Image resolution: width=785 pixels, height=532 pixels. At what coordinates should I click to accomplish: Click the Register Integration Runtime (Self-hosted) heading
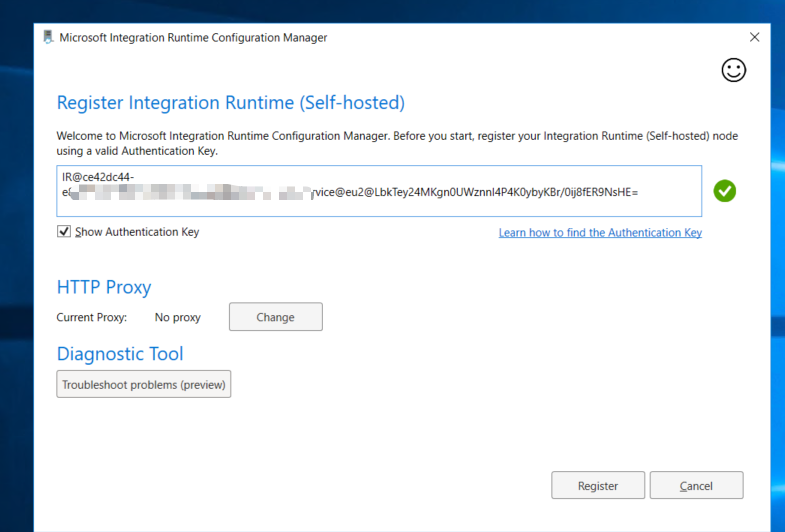point(230,103)
